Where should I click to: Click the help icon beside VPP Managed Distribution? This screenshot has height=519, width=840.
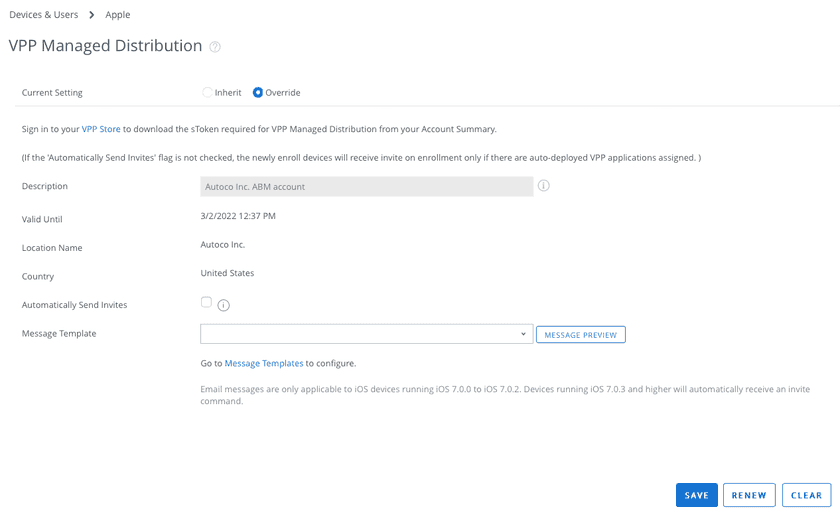pos(215,47)
